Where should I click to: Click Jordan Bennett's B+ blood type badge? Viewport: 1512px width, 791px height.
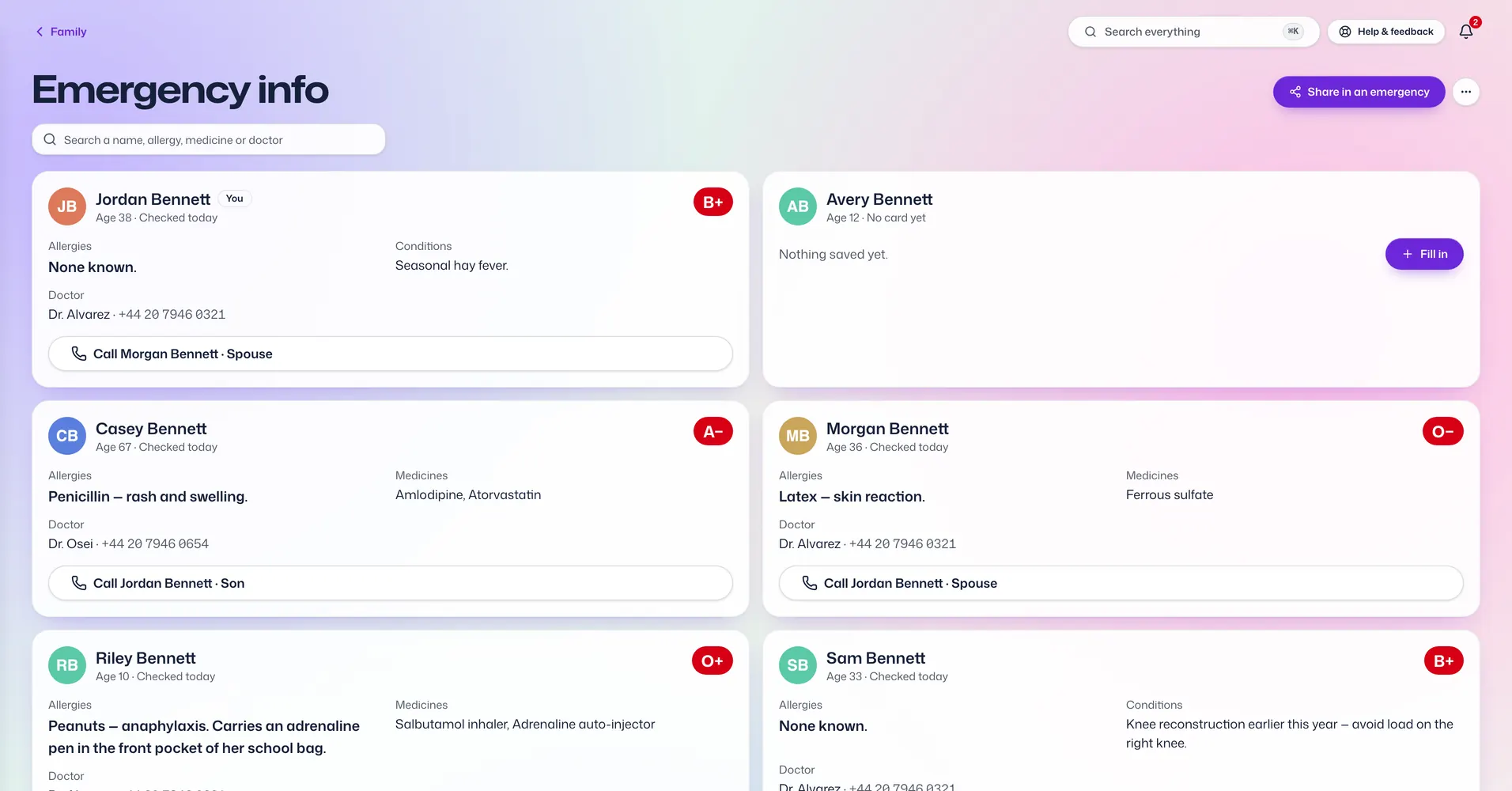click(x=713, y=202)
